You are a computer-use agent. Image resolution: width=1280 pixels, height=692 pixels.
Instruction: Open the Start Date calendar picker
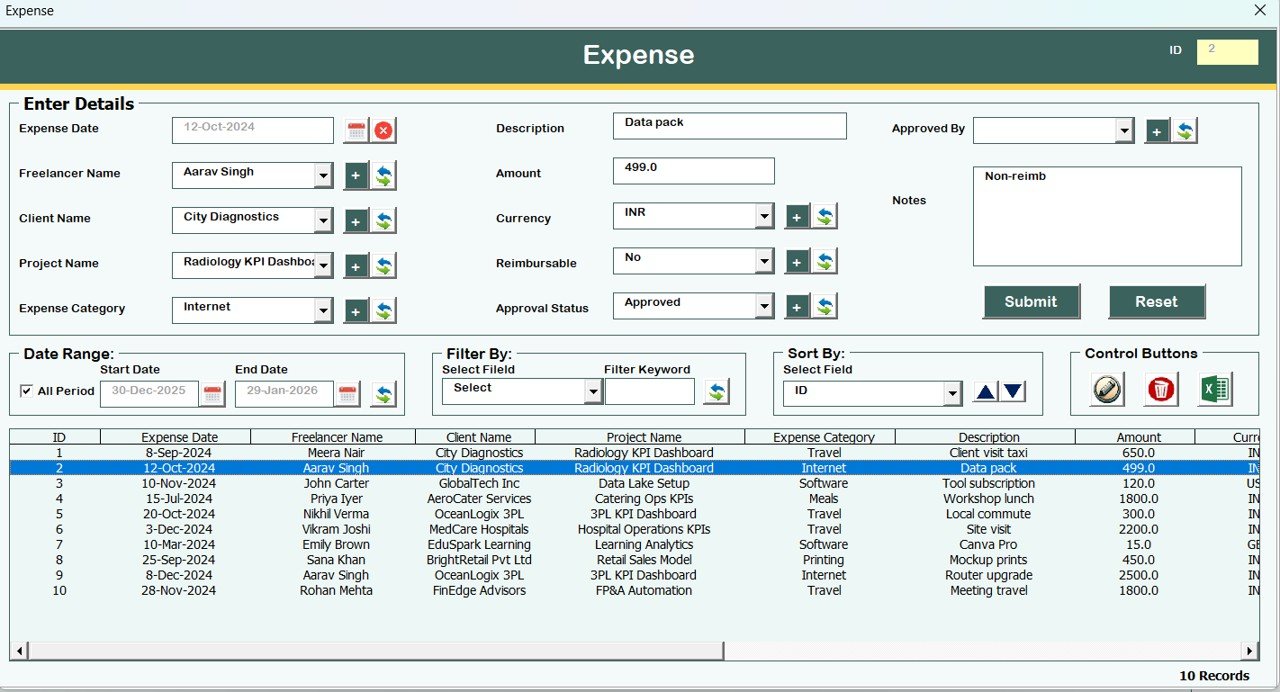pyautogui.click(x=212, y=393)
